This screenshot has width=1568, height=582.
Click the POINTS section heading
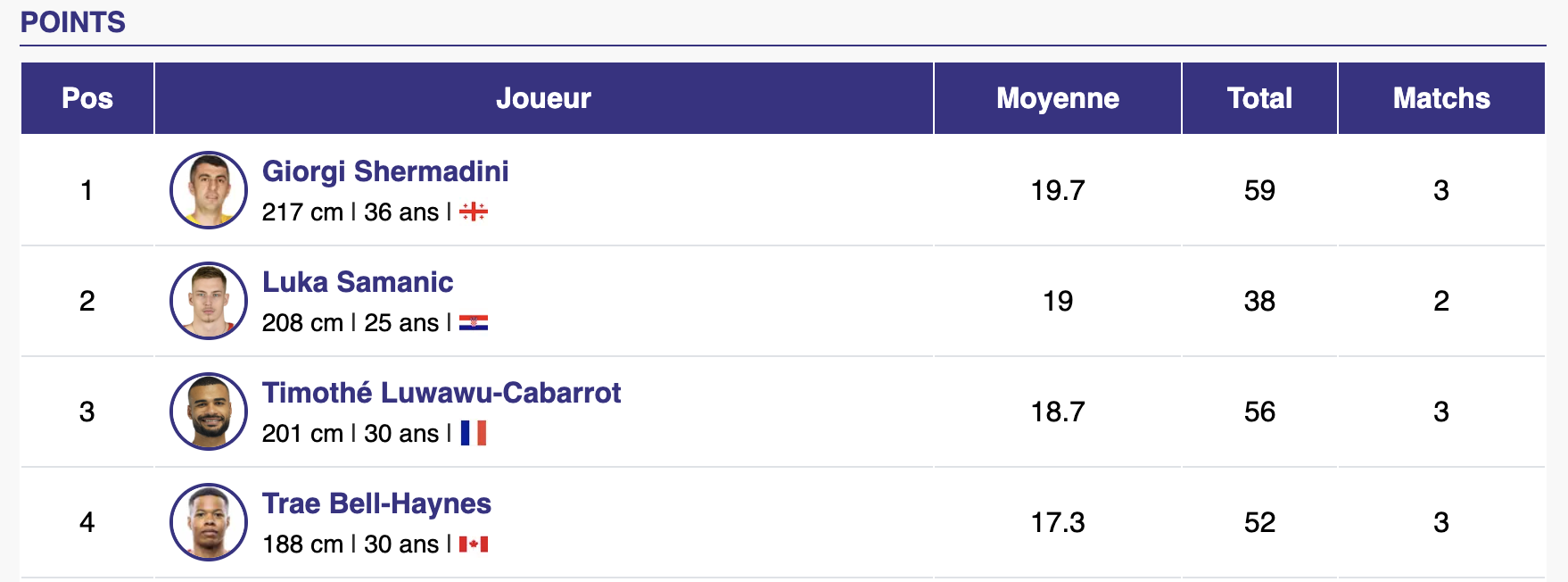coord(73,22)
